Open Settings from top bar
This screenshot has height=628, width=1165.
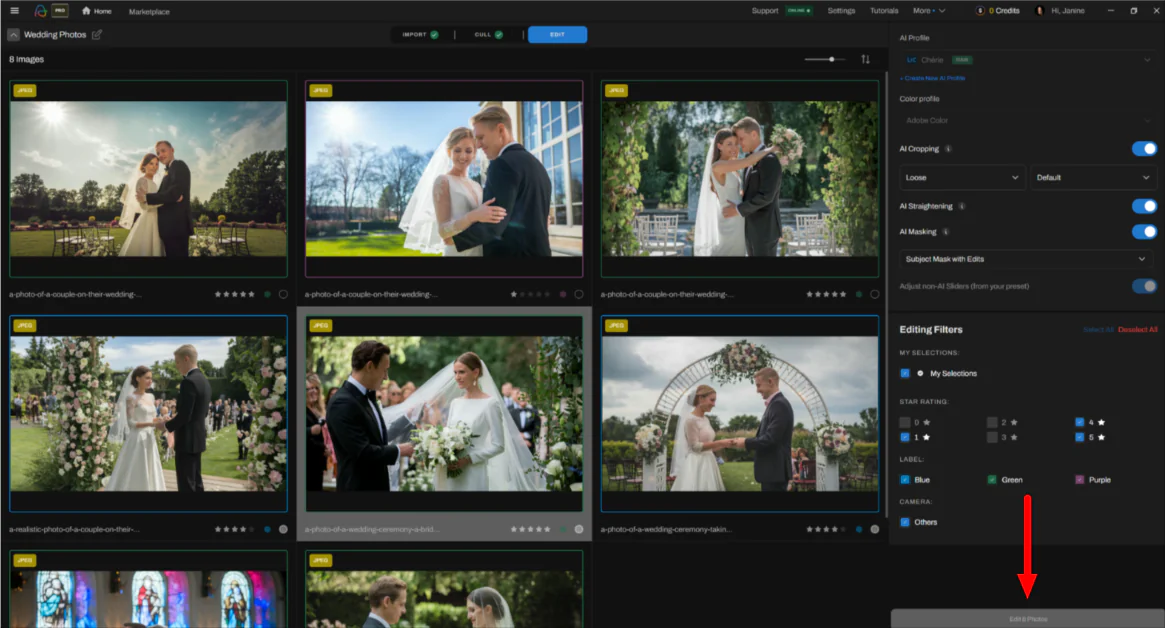(841, 11)
